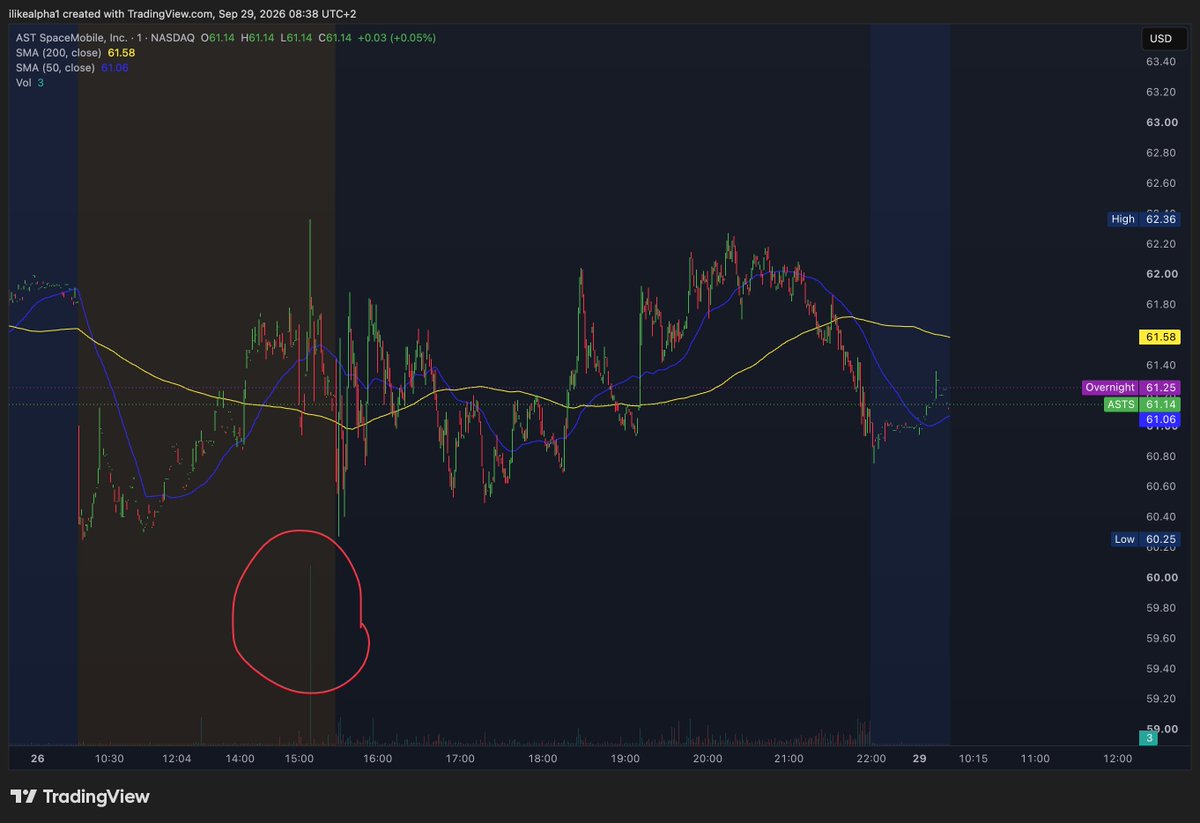Click the 61.80 price axis label

1160,304
